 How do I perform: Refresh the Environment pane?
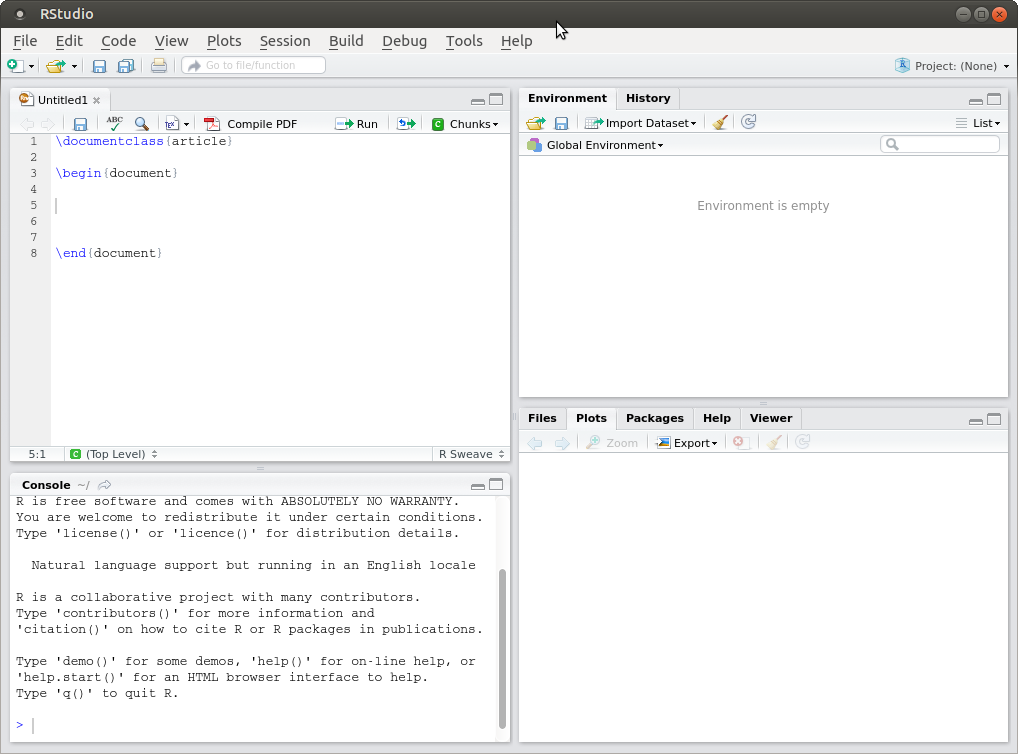(749, 122)
